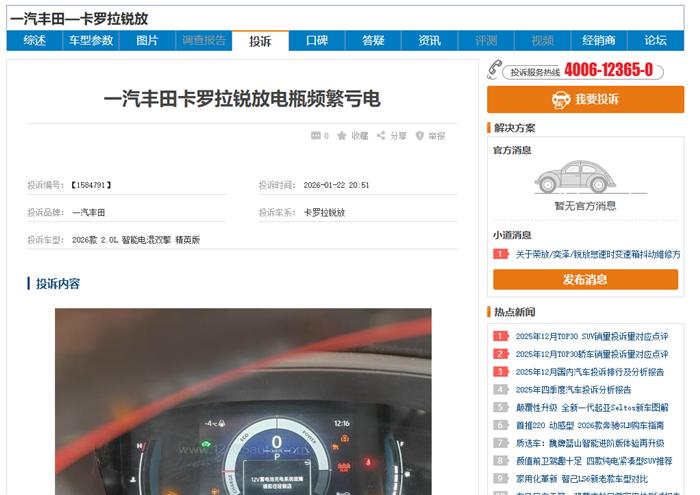Viewport: 700px width, 495px height.
Task: Open 2025年12月TOP30 SUV销量投诉对应点评 news
Action: (591, 337)
